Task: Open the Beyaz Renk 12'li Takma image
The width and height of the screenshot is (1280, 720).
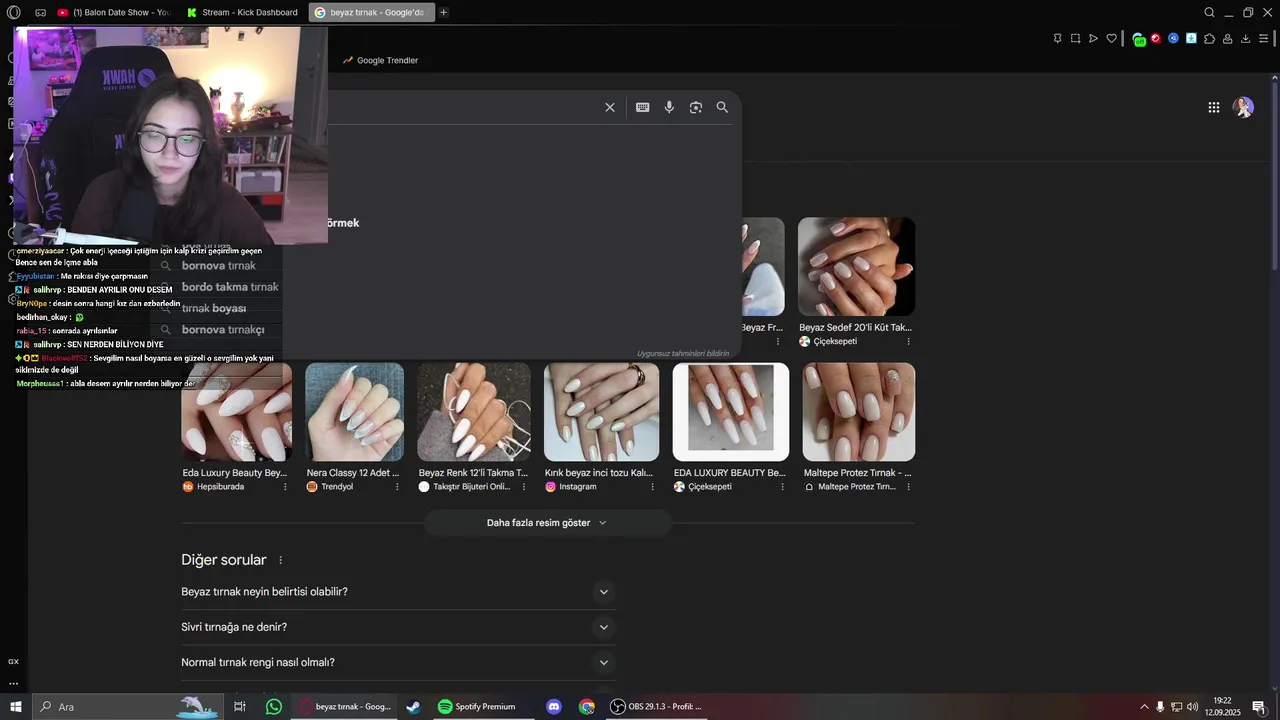Action: [474, 412]
